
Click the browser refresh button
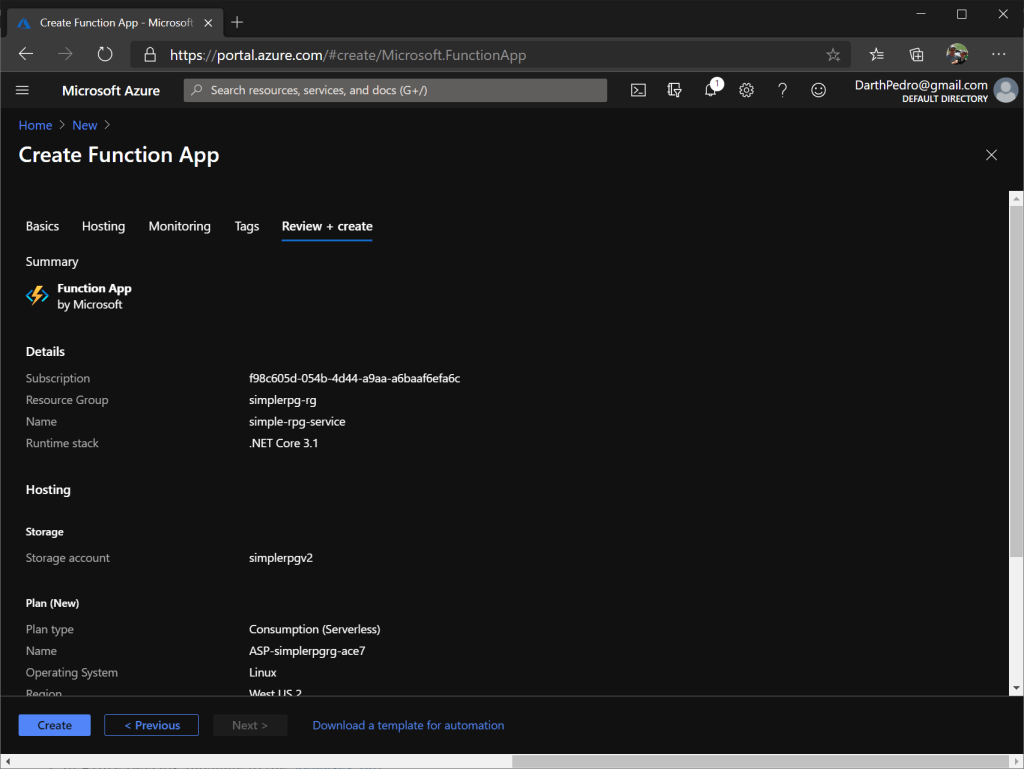point(105,55)
